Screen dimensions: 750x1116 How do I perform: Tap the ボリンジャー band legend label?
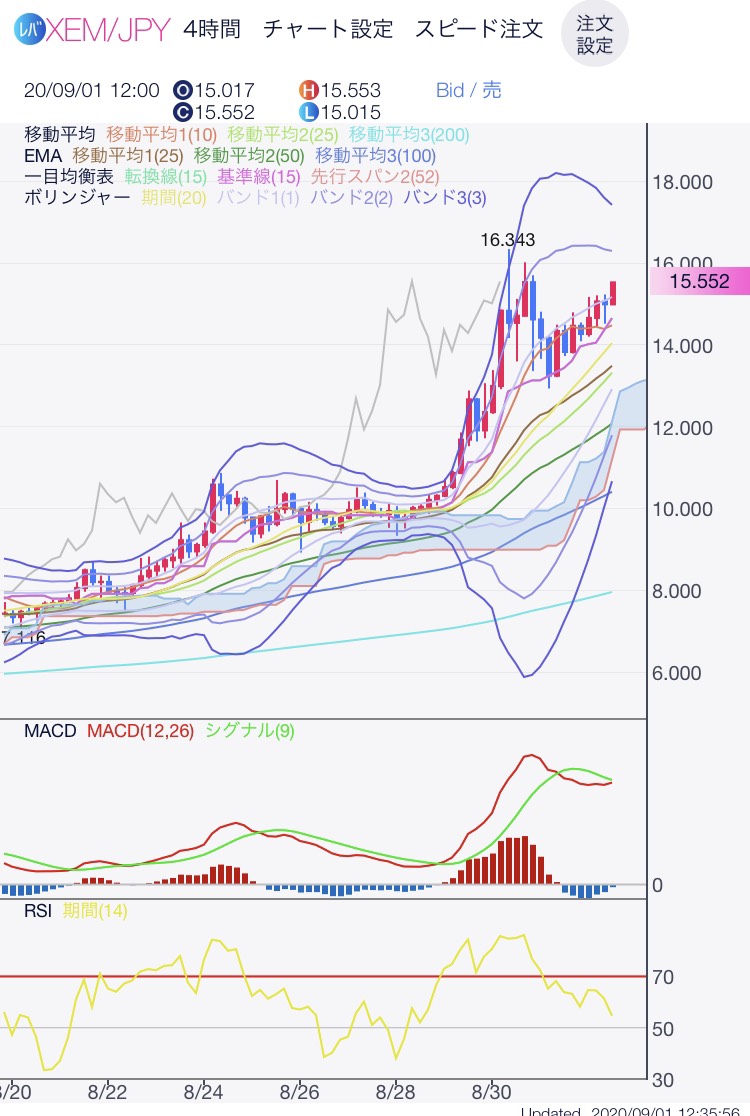point(77,197)
